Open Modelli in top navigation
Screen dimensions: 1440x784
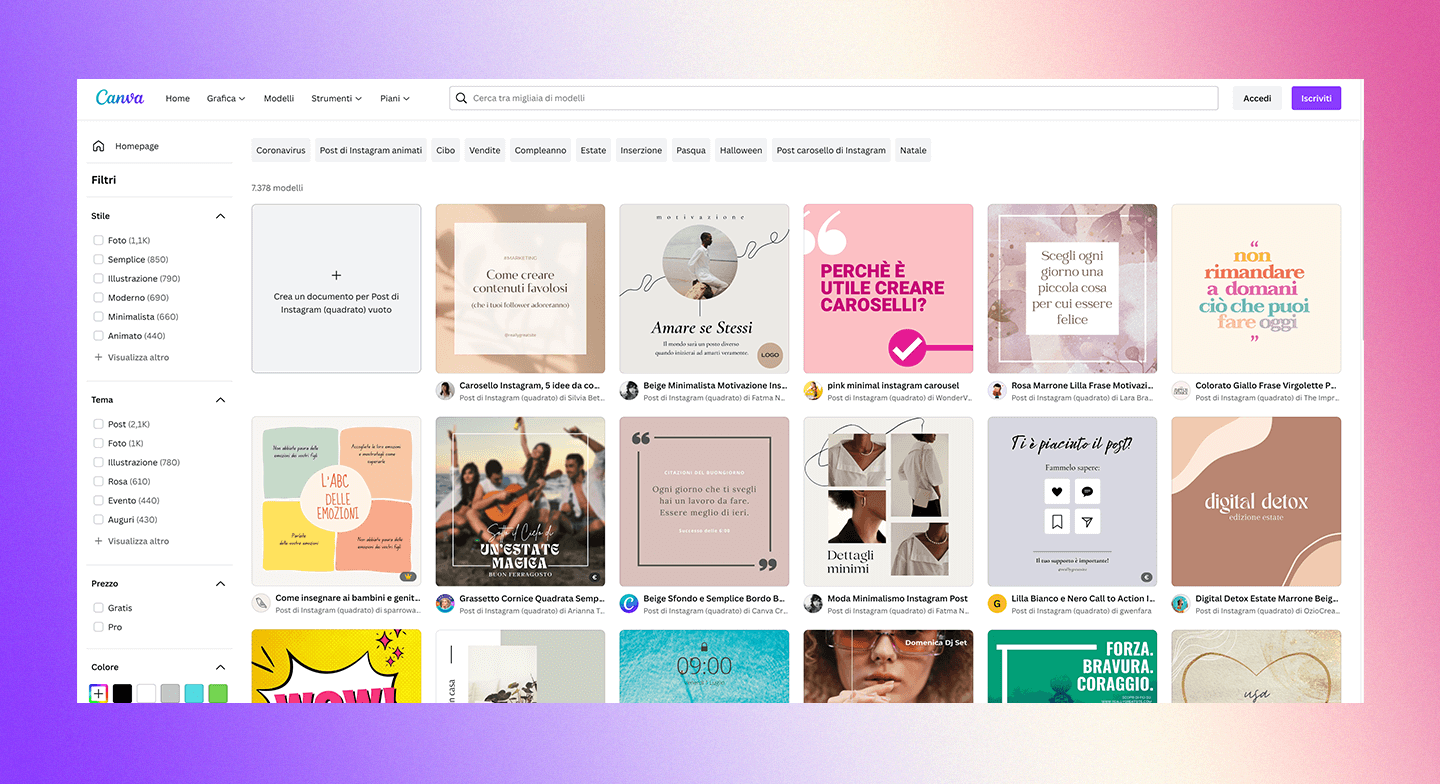279,98
